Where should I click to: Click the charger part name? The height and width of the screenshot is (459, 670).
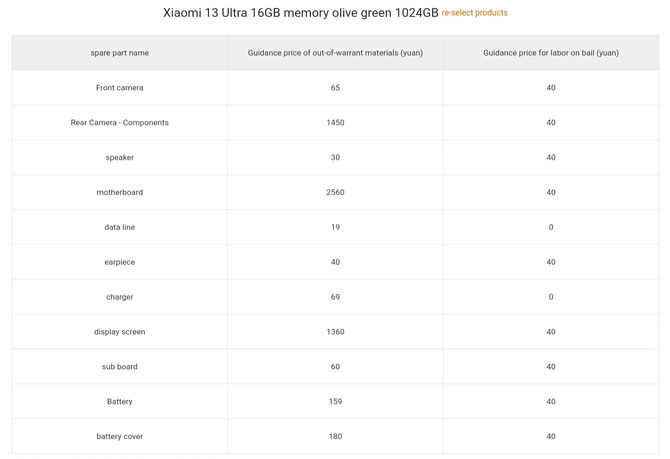point(119,297)
